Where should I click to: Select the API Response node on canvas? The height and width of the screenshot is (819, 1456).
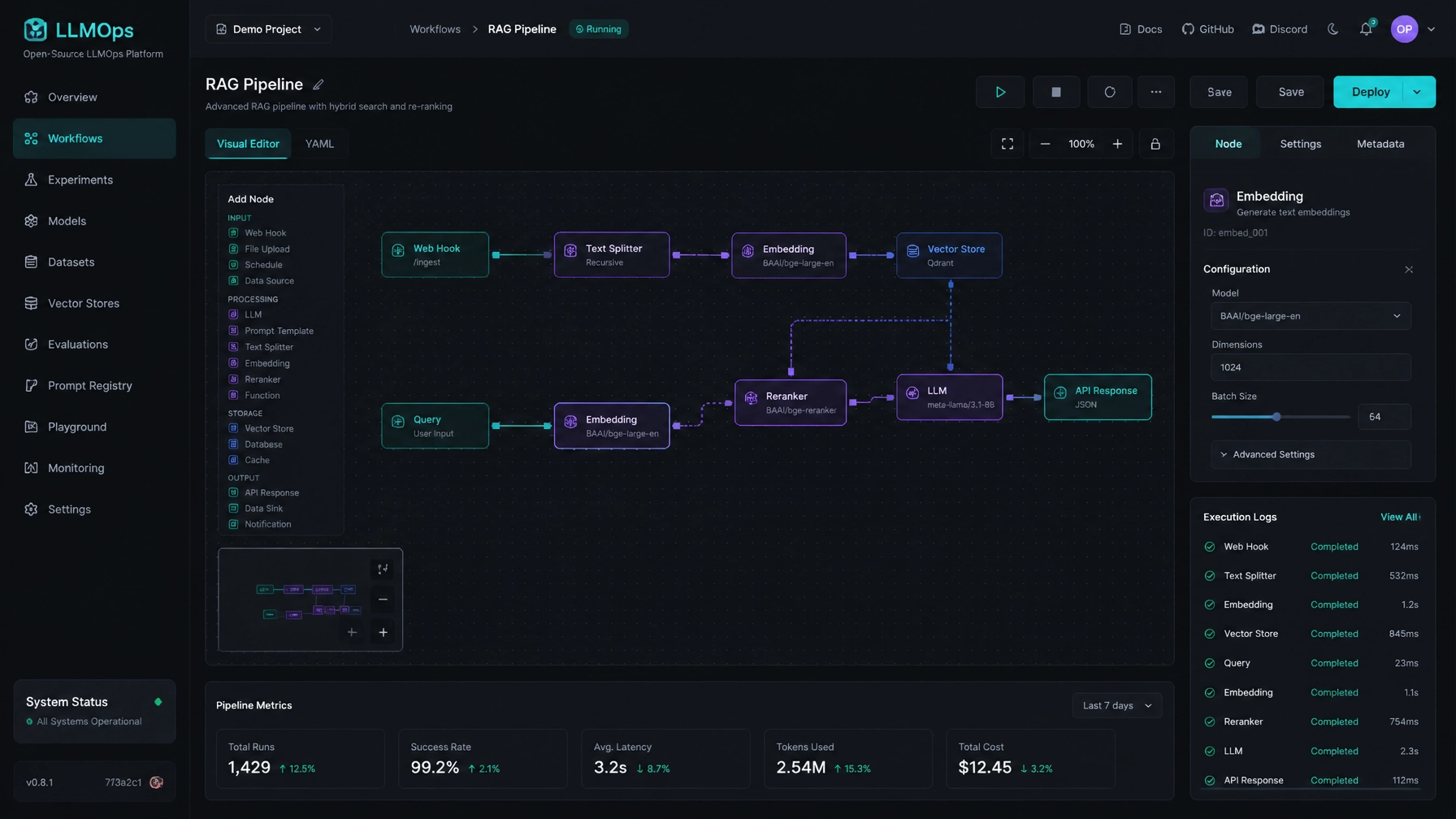tap(1098, 397)
